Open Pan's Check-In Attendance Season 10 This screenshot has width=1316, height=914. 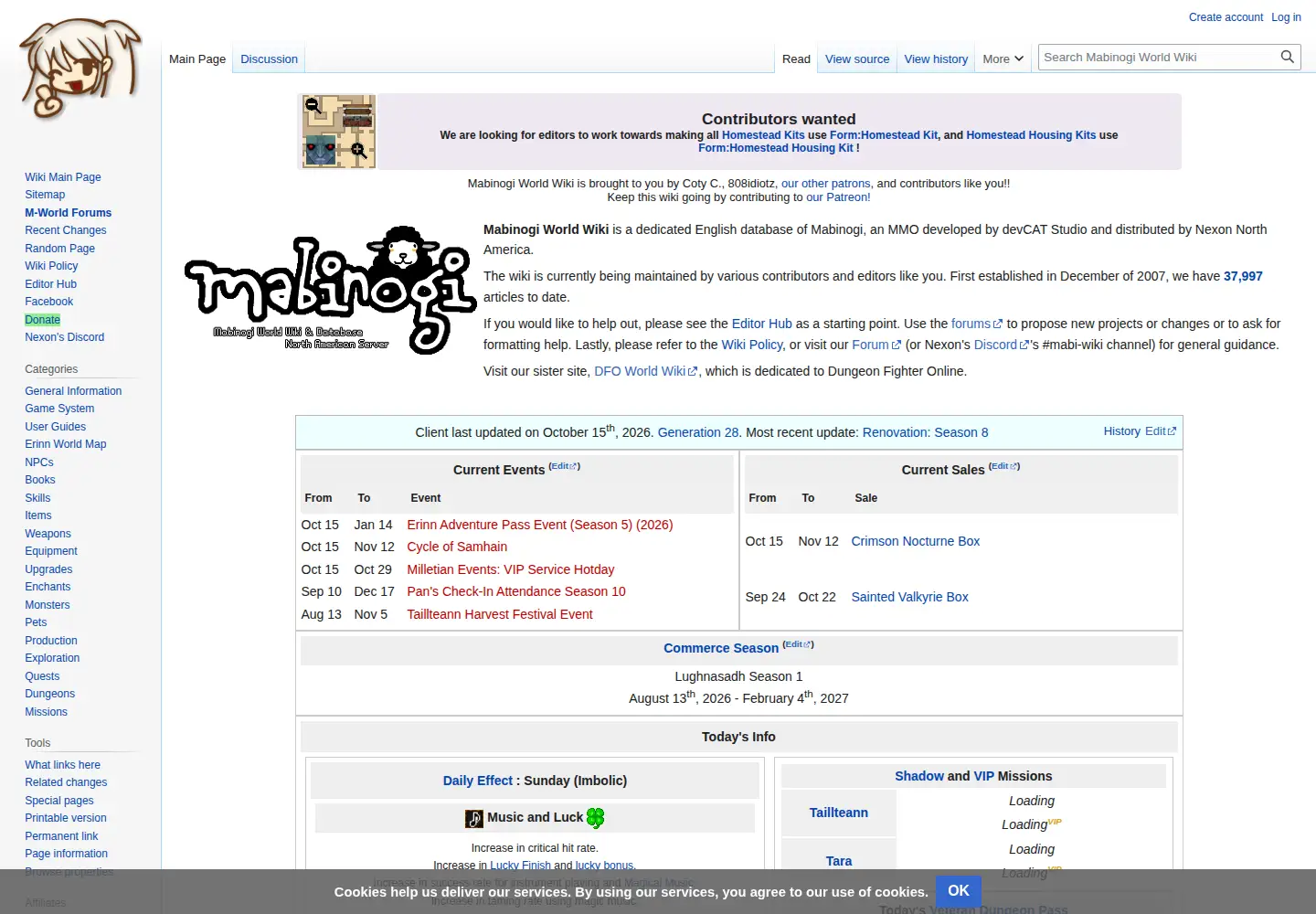coord(516,591)
